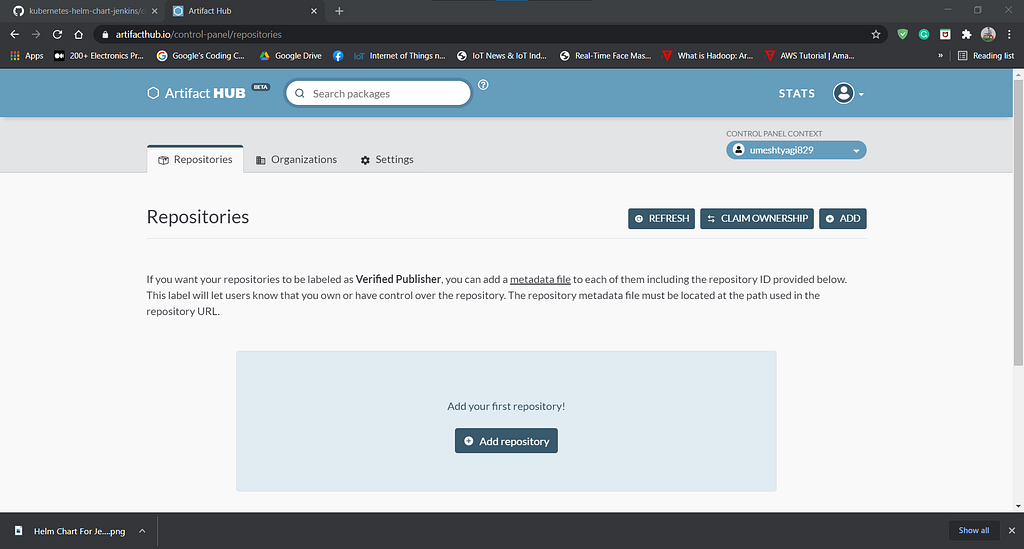The height and width of the screenshot is (549, 1024).
Task: Click the red extension icon in the toolbar
Action: [x=945, y=35]
